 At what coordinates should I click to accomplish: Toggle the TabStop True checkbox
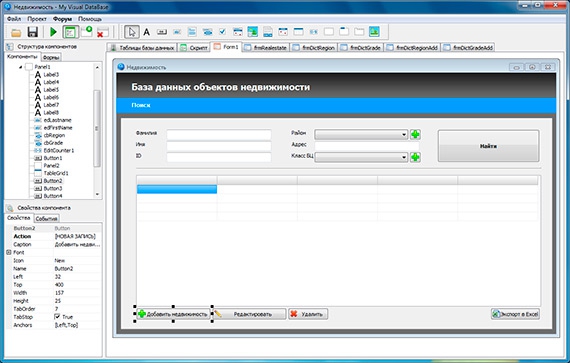point(57,317)
